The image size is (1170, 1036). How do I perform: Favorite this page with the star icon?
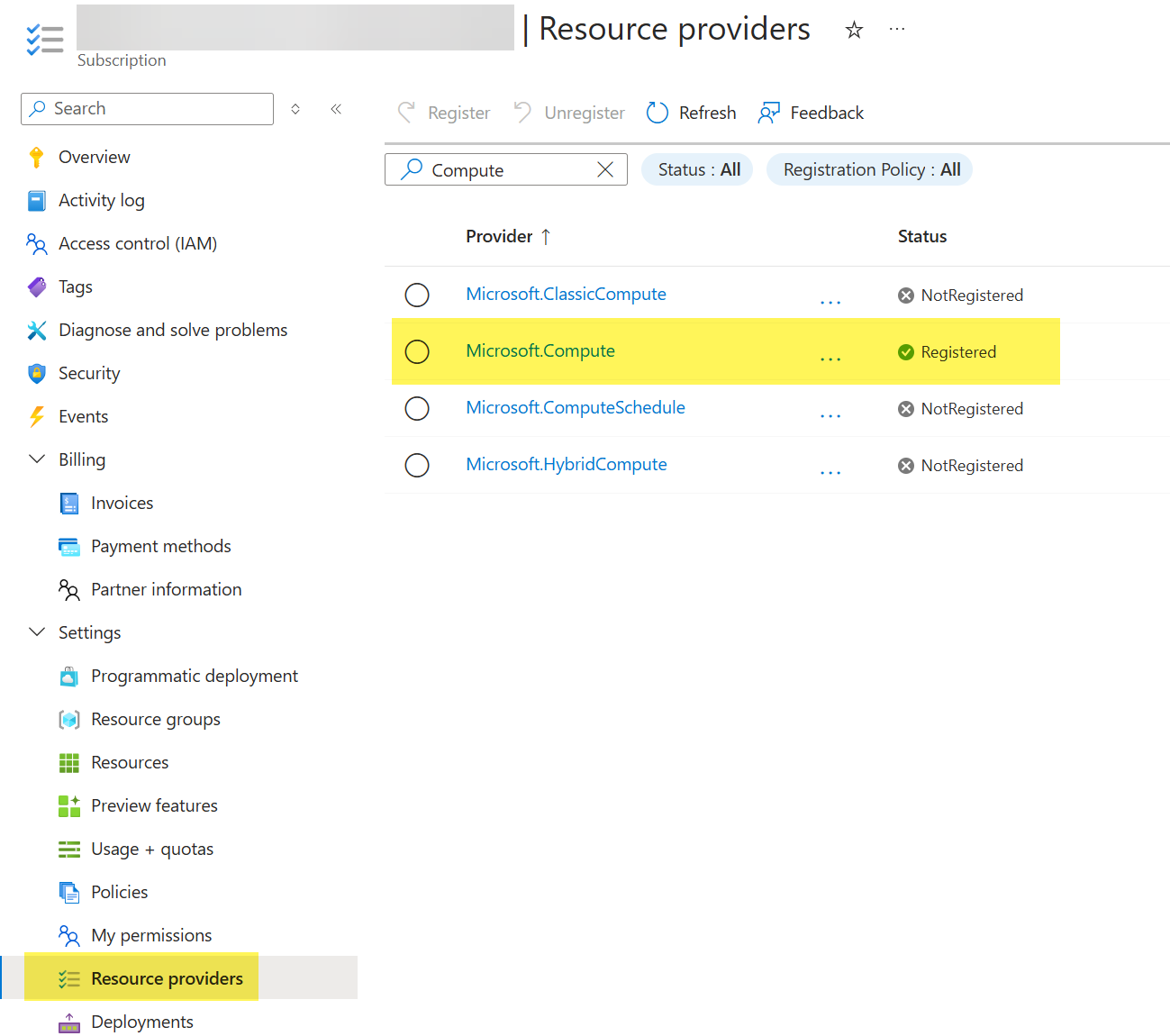pos(854,30)
